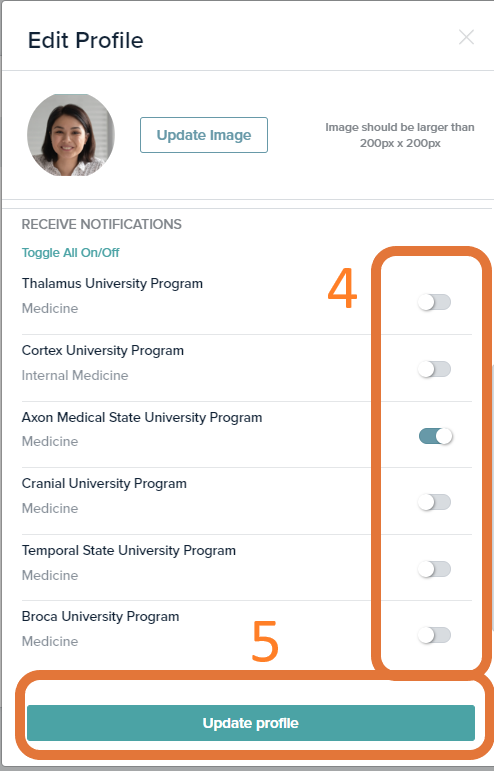
Task: Click the Edit Profile dialog title
Action: [86, 40]
